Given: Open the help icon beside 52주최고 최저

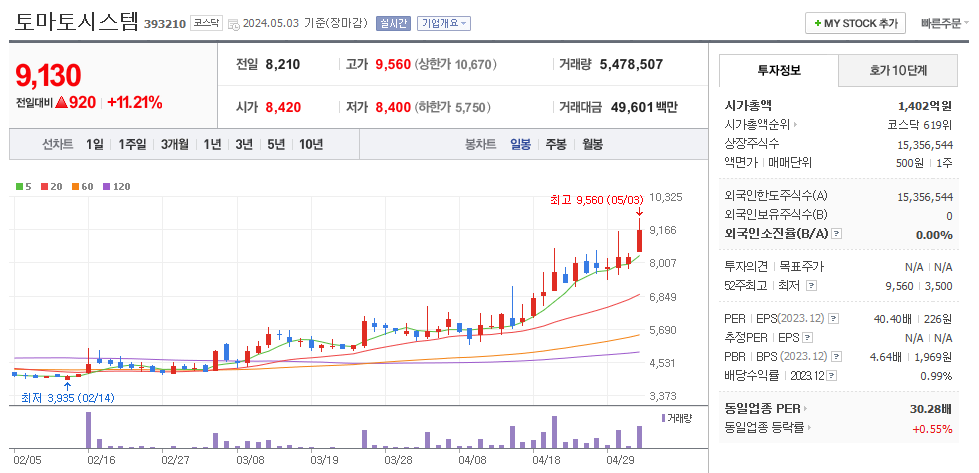Looking at the screenshot, I should (811, 286).
